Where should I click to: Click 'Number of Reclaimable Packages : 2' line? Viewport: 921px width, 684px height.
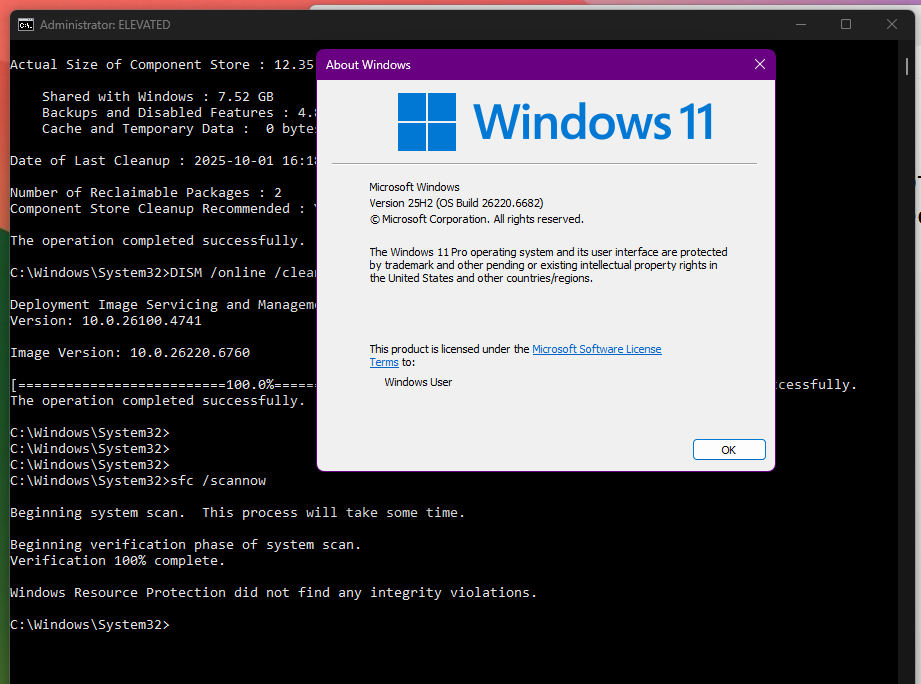click(146, 193)
